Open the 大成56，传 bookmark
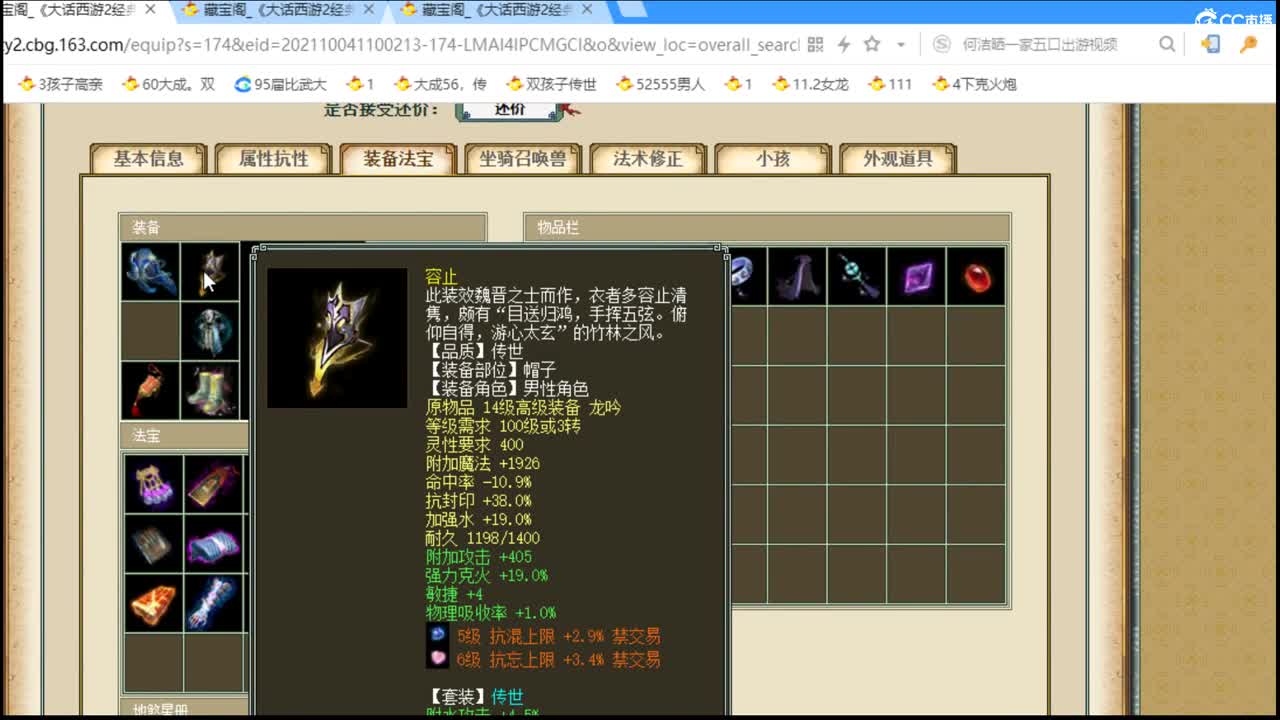This screenshot has width=1280, height=720. tap(440, 84)
